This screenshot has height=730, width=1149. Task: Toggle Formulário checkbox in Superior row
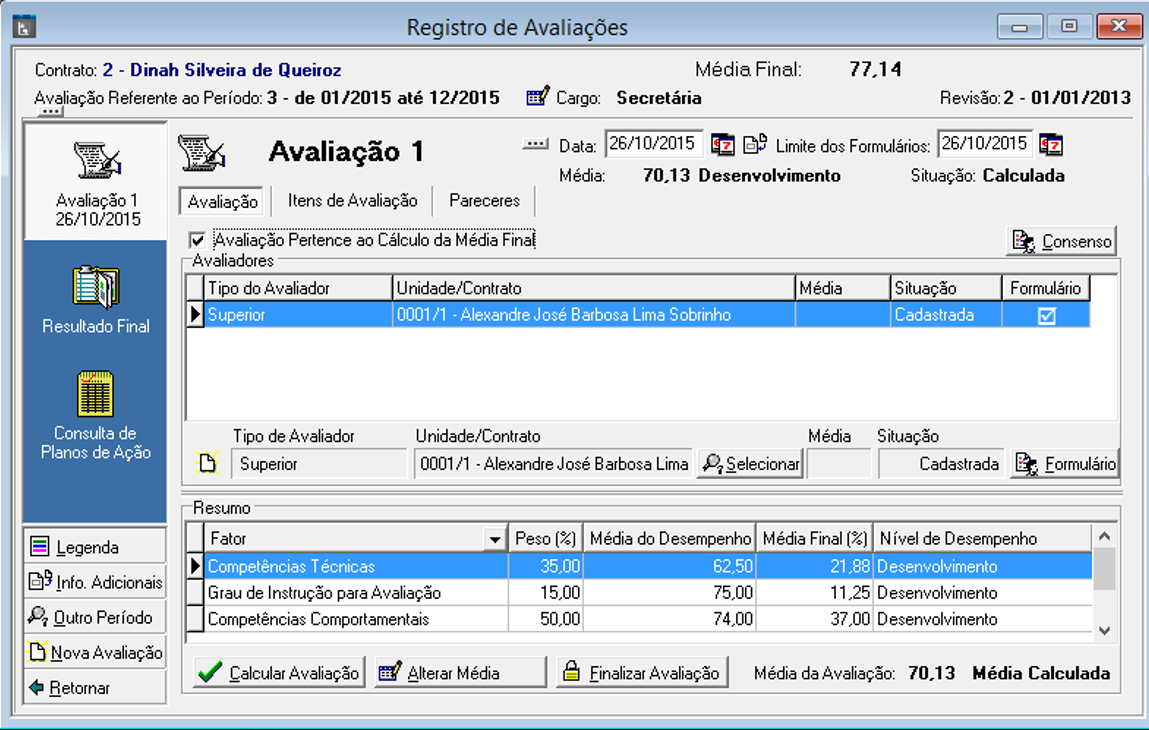pyautogui.click(x=1046, y=315)
